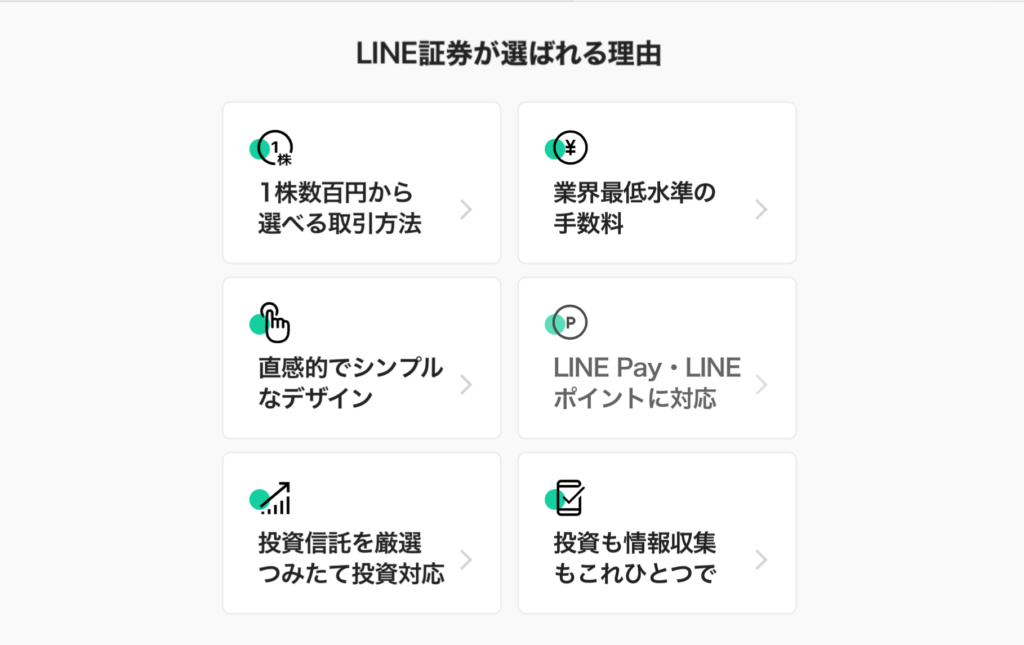Open chevron on LINE Pay・LINEポイント card
The height and width of the screenshot is (645, 1024).
761,385
